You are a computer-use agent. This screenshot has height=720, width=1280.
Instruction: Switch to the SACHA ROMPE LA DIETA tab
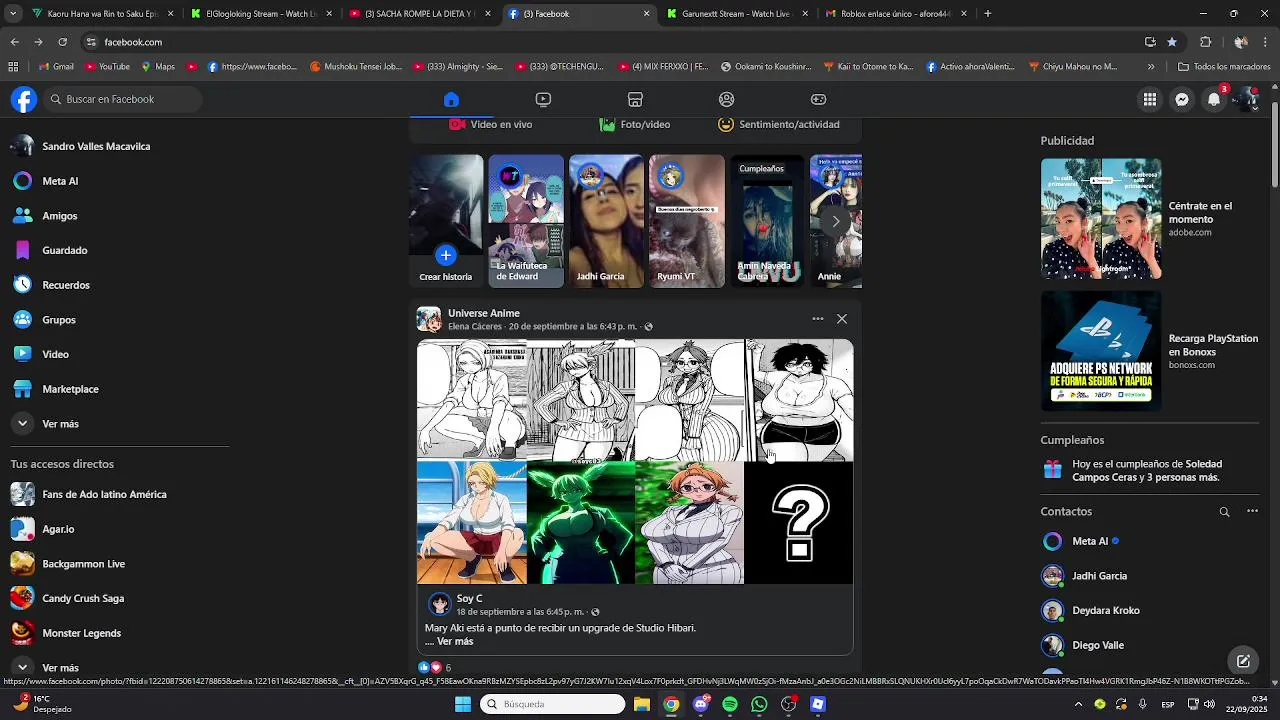(418, 14)
